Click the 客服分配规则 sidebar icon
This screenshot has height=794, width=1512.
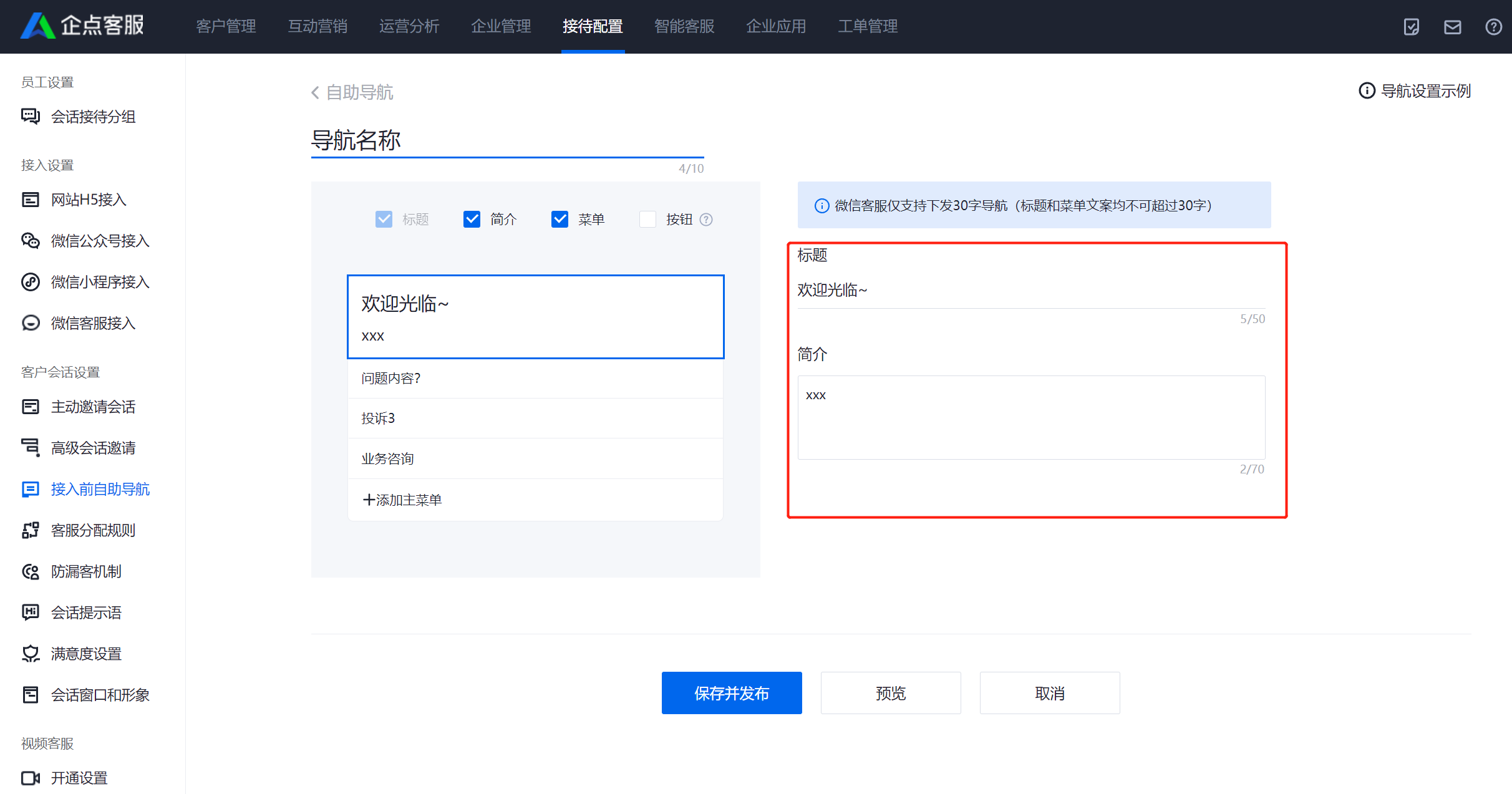pos(30,530)
